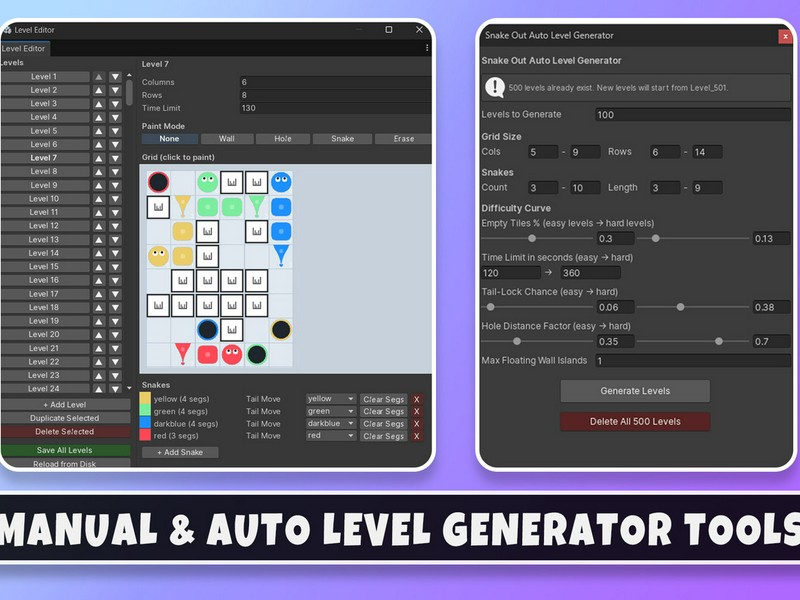Click the Columns field showing 6

pos(336,82)
